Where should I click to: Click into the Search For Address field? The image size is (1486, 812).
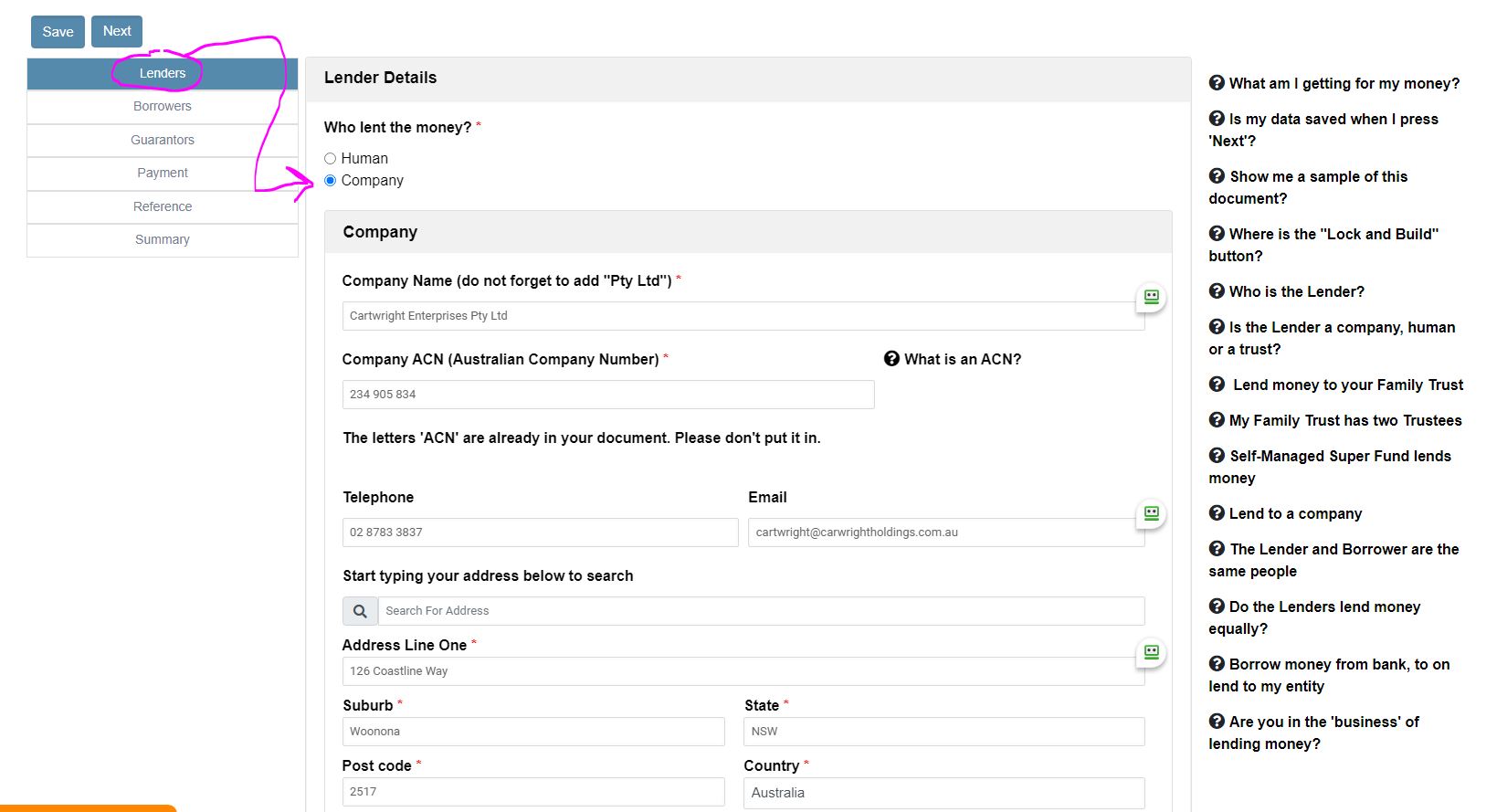pos(760,611)
